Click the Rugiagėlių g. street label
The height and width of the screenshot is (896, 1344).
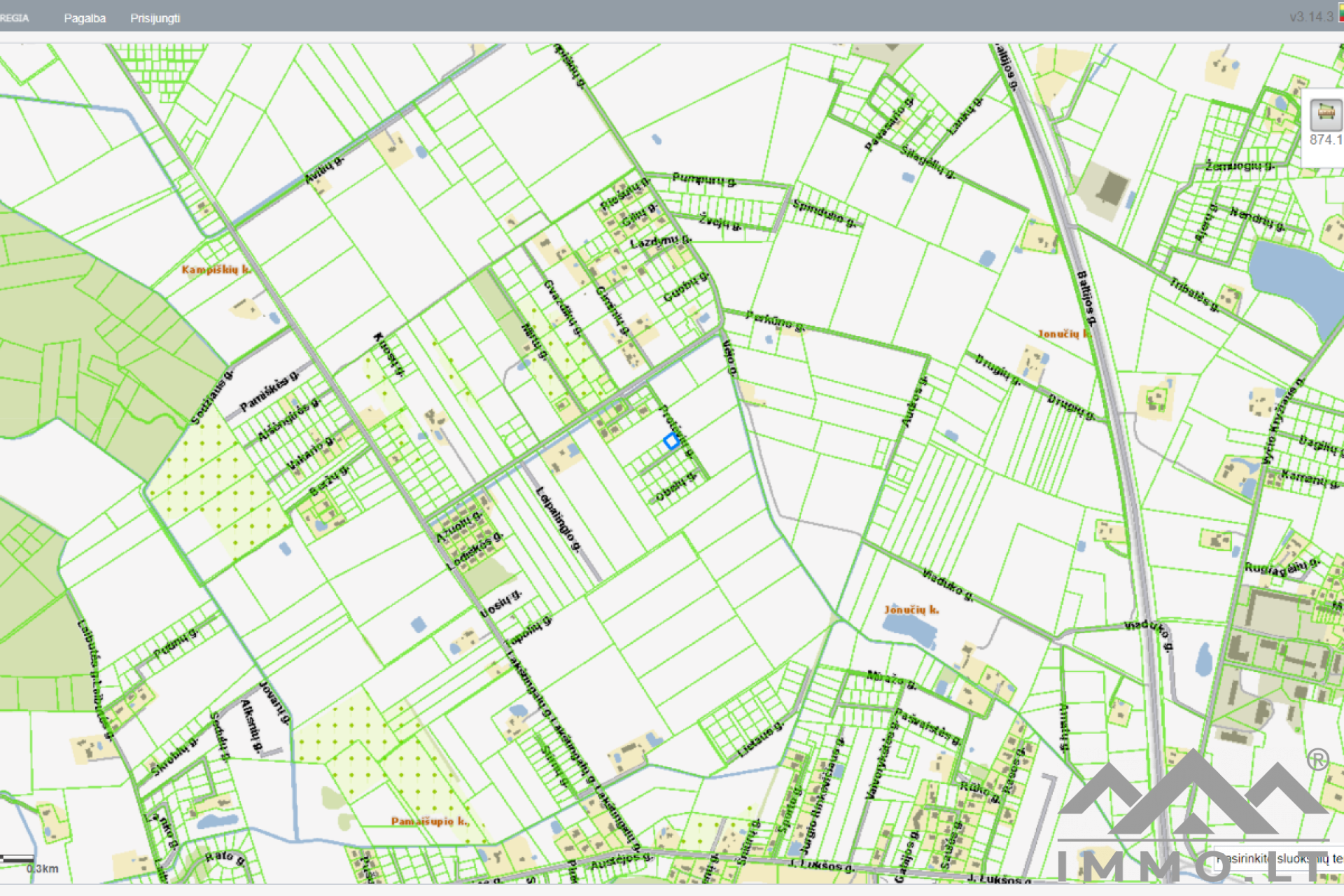coord(1281,566)
